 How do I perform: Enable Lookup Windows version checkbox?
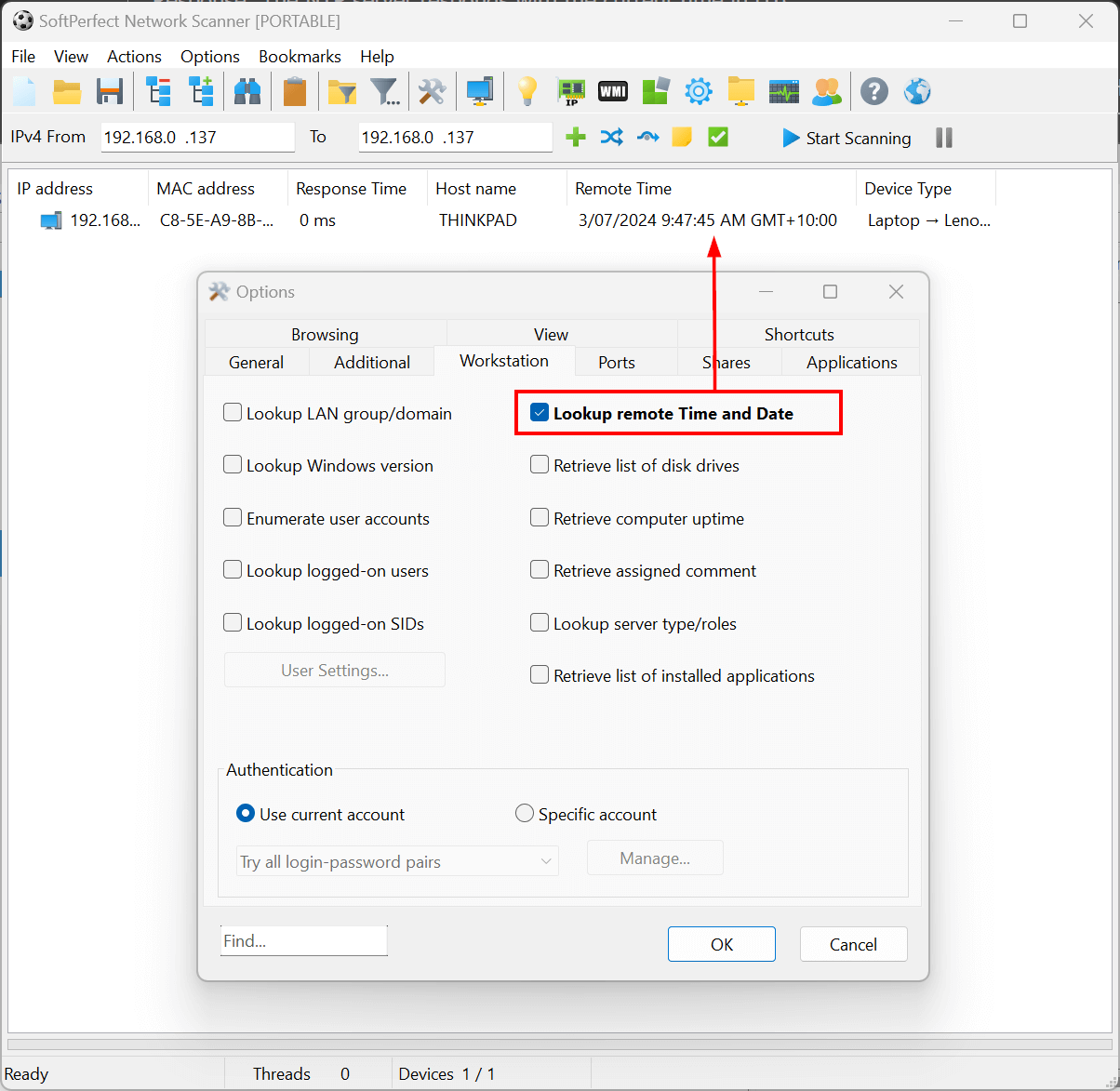[x=233, y=465]
